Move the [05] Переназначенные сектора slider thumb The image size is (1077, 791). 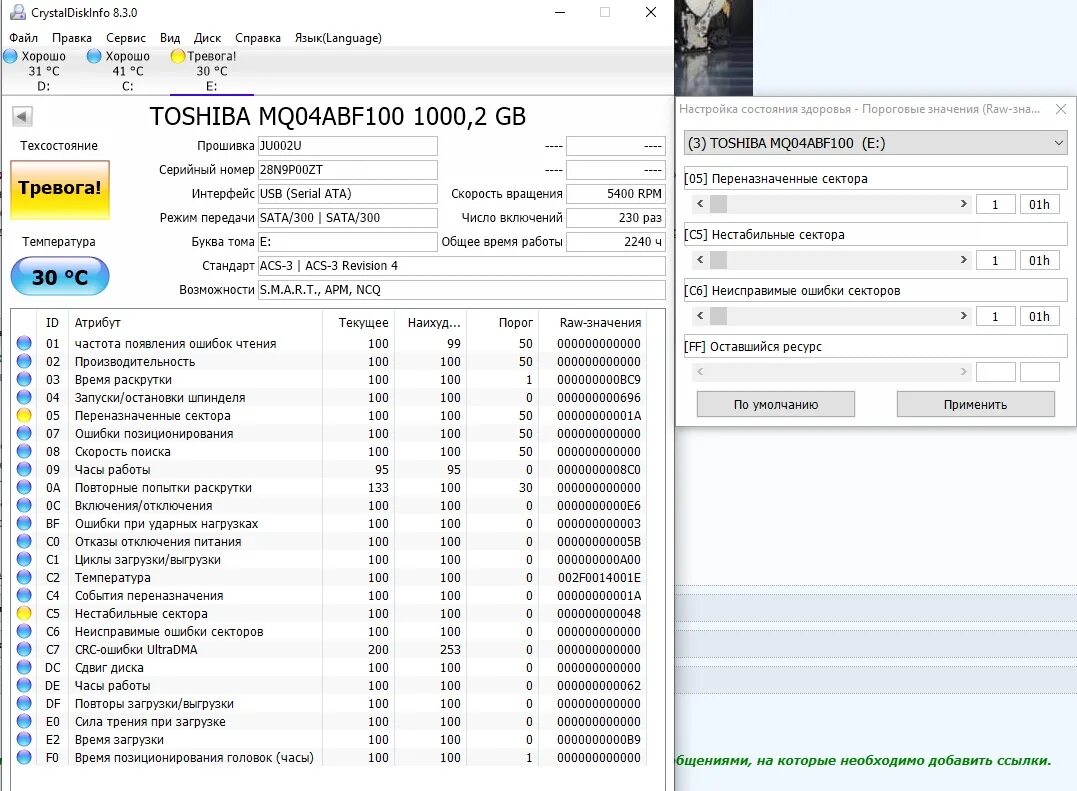tap(718, 204)
